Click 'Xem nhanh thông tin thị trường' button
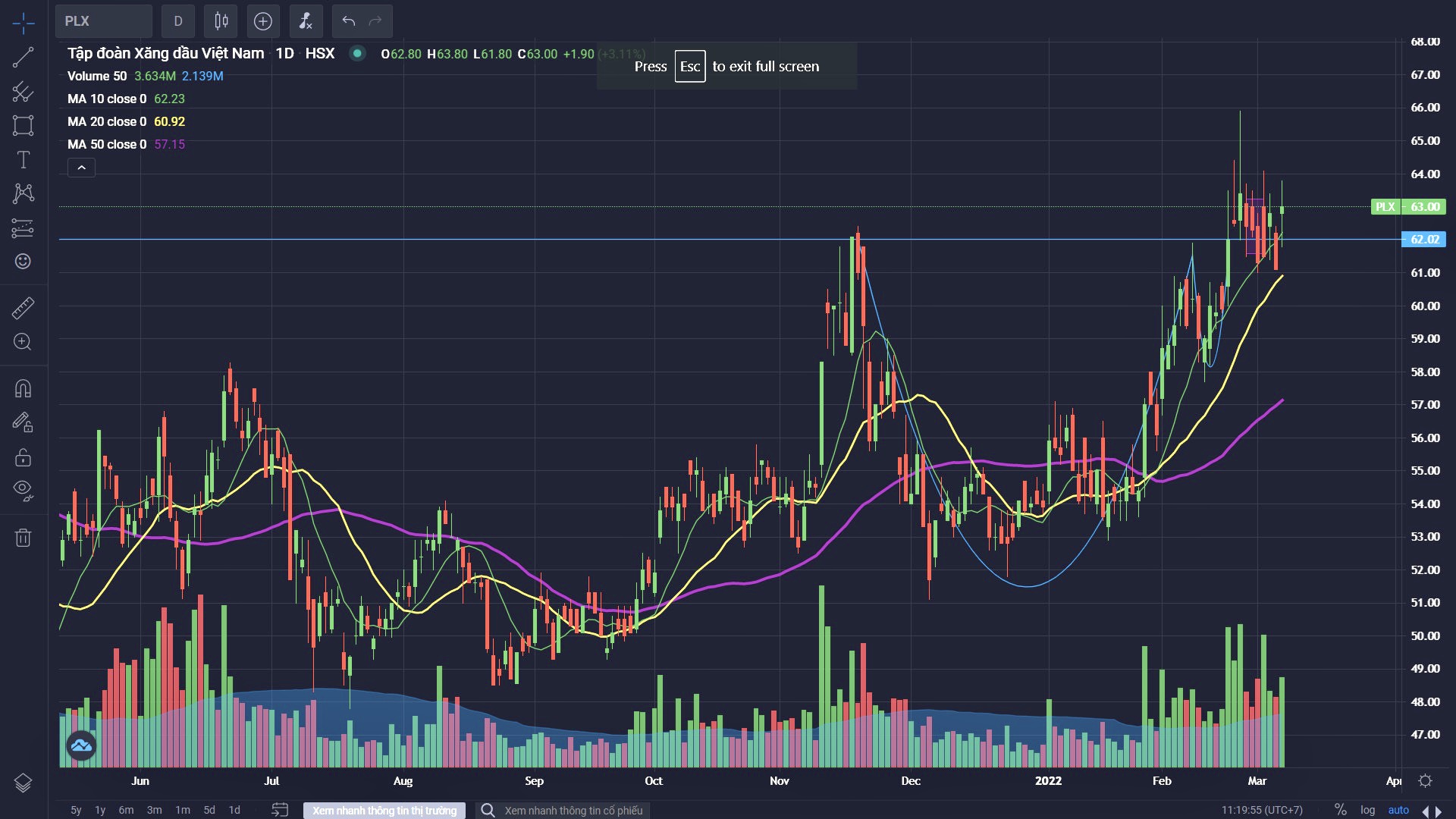Screen dimensions: 1456x819 (384, 811)
